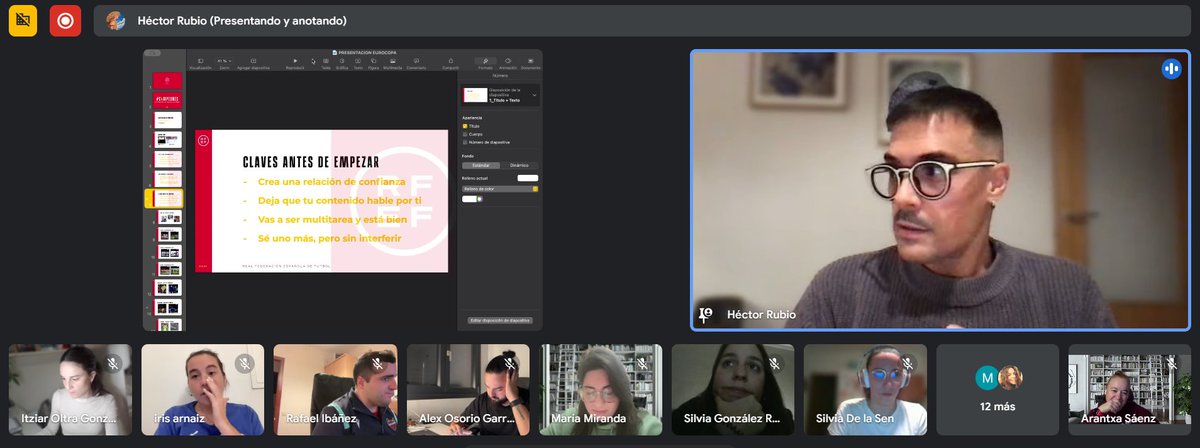The image size is (1200, 448).
Task: Open the Relleno de color dropdown
Action: (499, 189)
